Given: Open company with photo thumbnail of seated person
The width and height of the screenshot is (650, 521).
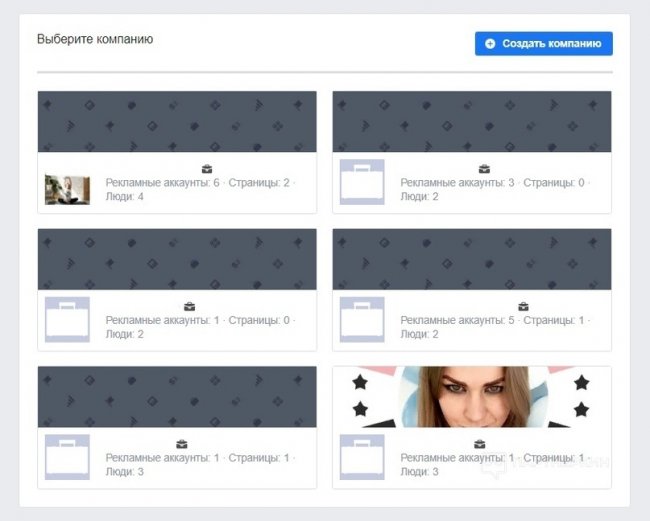Looking at the screenshot, I should click(x=67, y=189).
